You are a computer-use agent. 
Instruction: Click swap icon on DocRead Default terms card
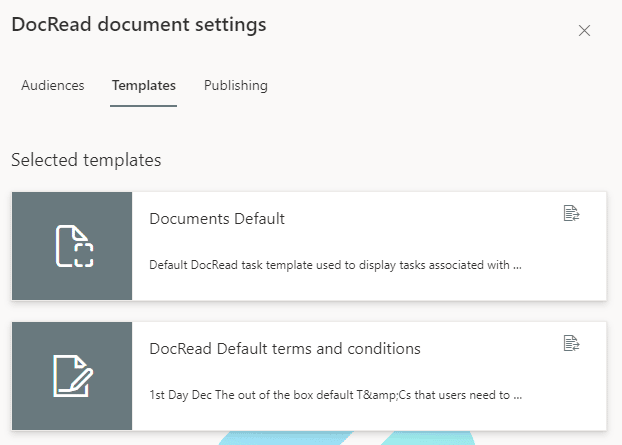(x=572, y=343)
